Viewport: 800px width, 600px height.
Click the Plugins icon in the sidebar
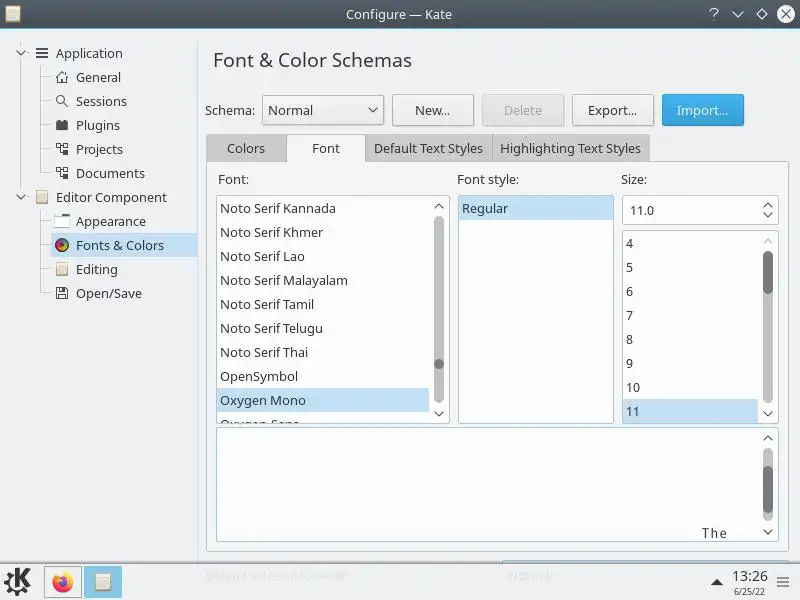click(x=62, y=125)
